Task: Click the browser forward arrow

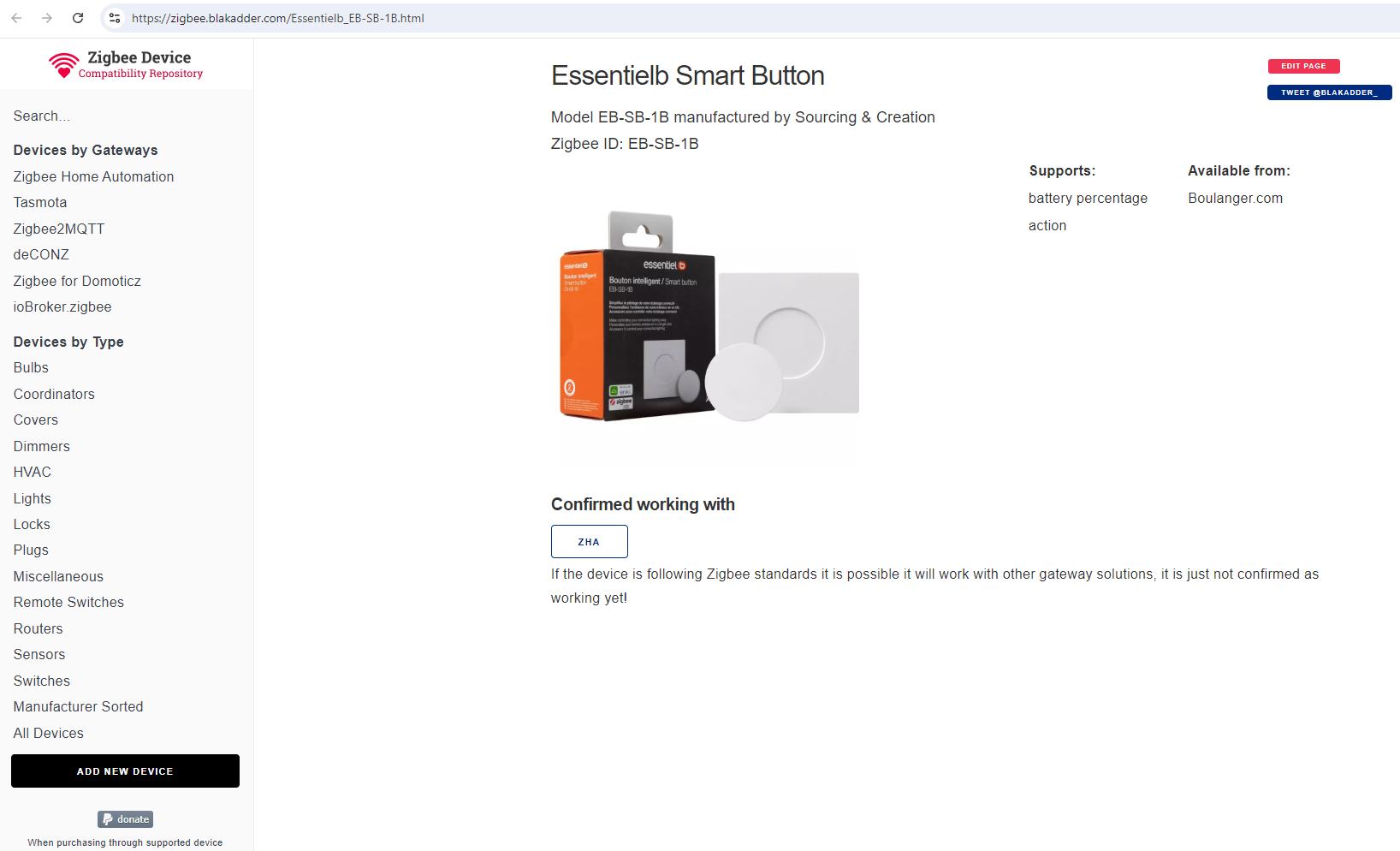Action: pyautogui.click(x=47, y=18)
